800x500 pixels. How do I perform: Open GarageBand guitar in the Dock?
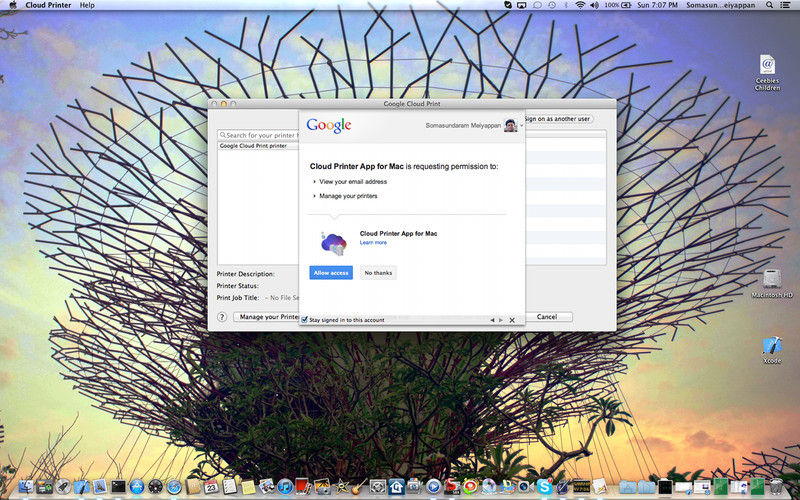coord(359,486)
